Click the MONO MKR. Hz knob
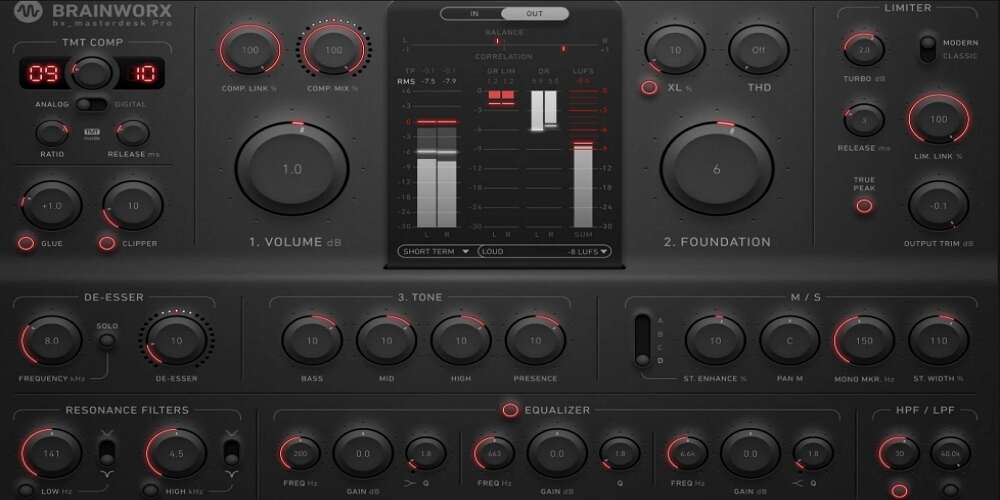Image resolution: width=1000 pixels, height=500 pixels. [x=864, y=341]
